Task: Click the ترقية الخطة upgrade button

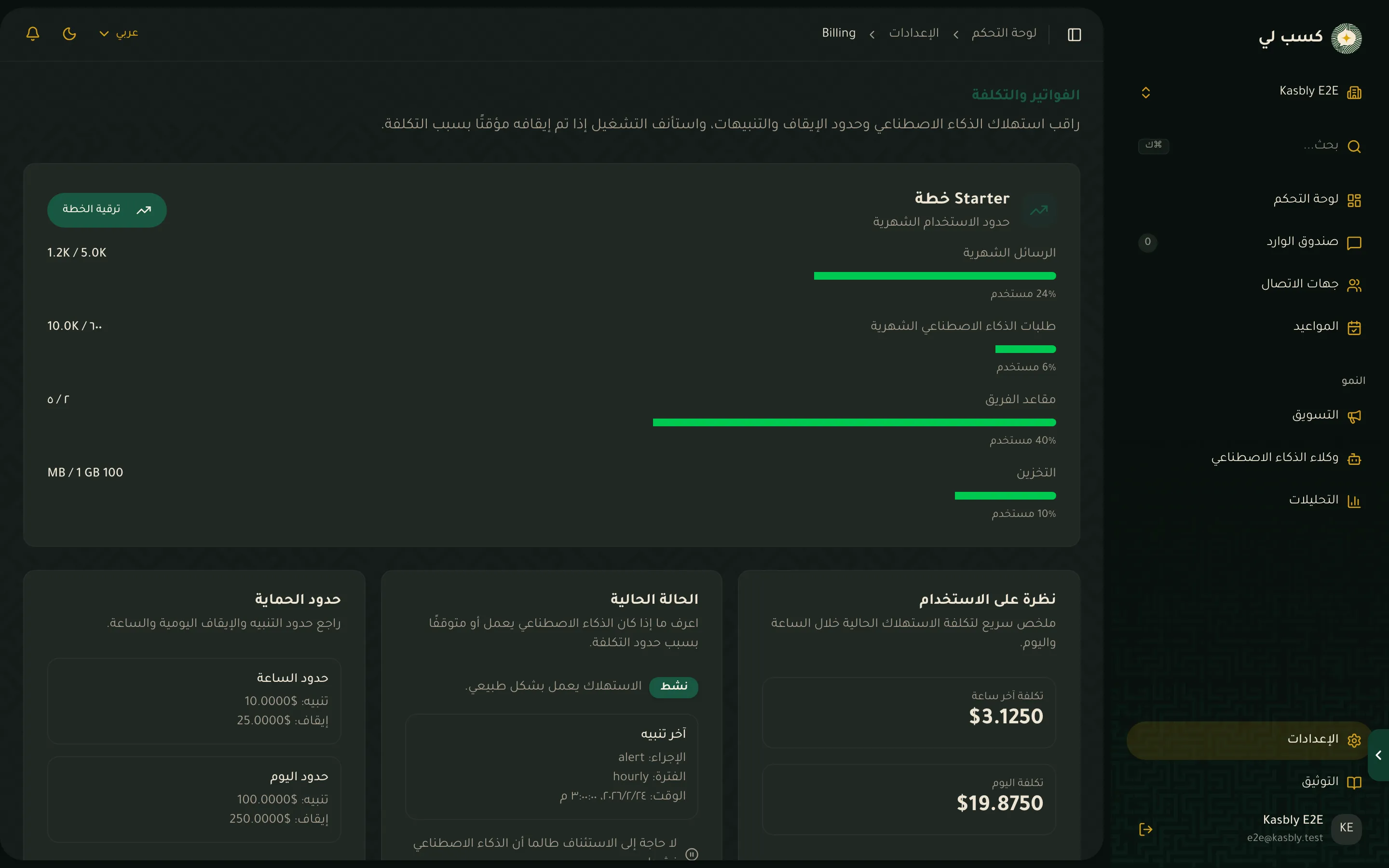Action: (x=107, y=210)
